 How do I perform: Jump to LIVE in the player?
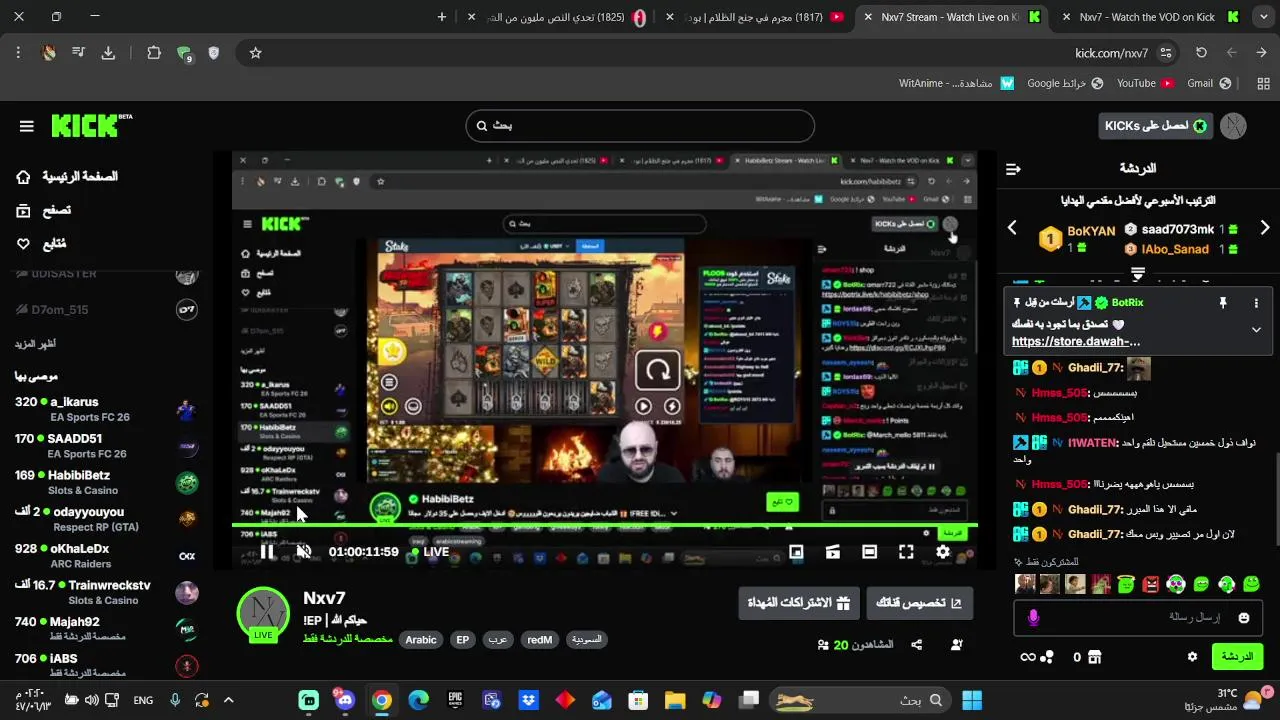pyautogui.click(x=431, y=552)
